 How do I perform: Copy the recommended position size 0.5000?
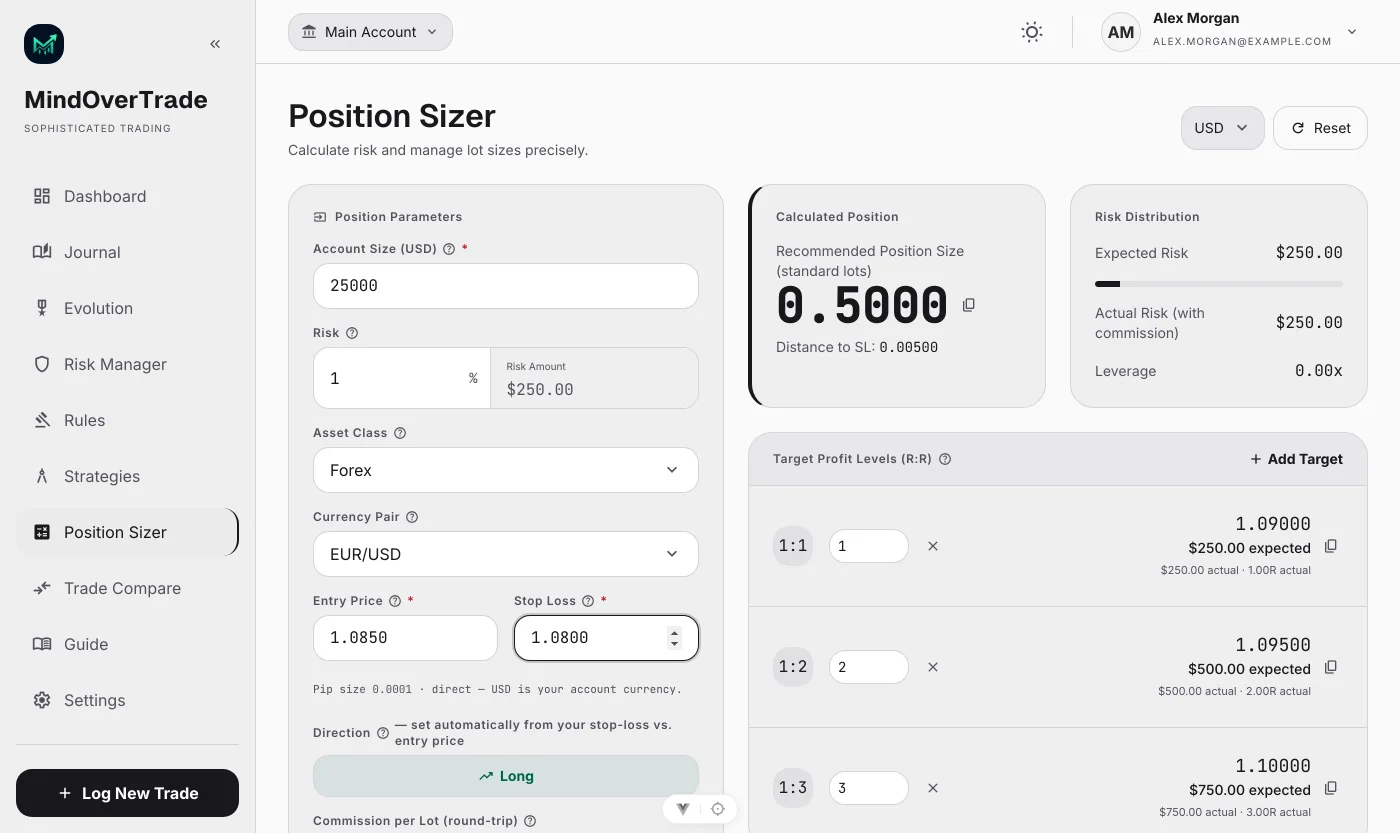pyautogui.click(x=969, y=305)
